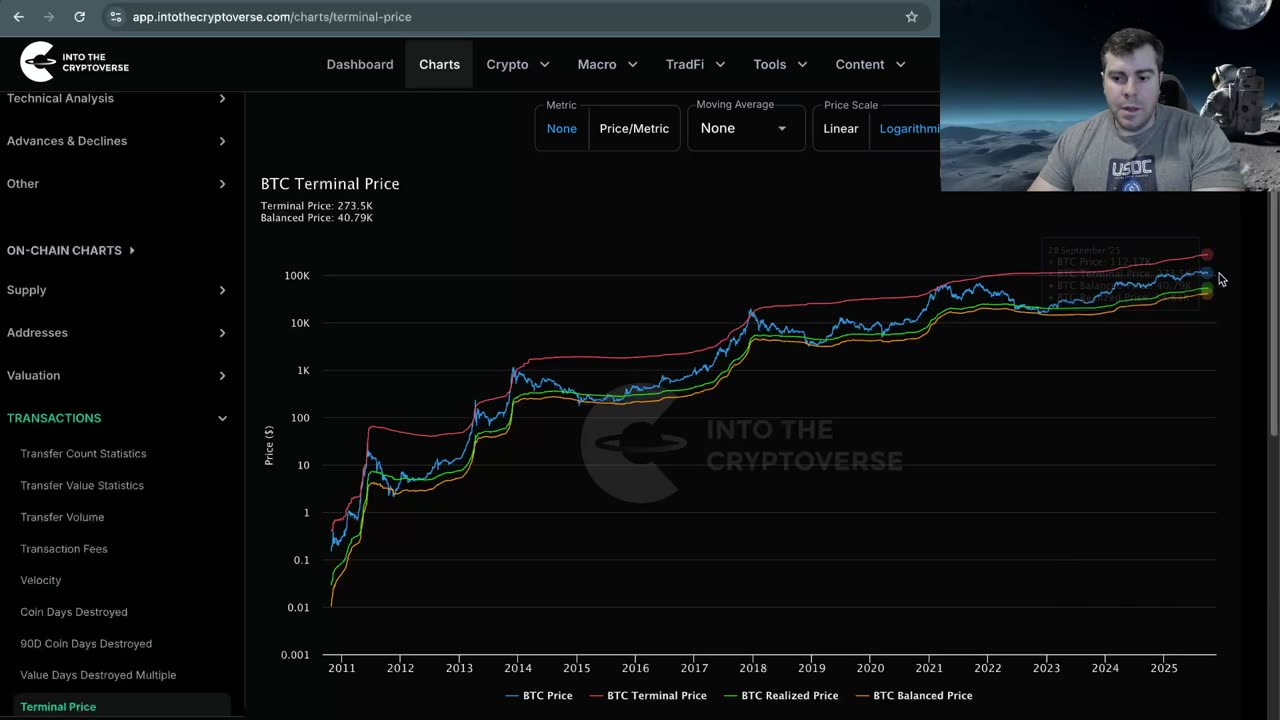
Task: Open the Coin Days Destroyed chart
Action: (x=74, y=612)
